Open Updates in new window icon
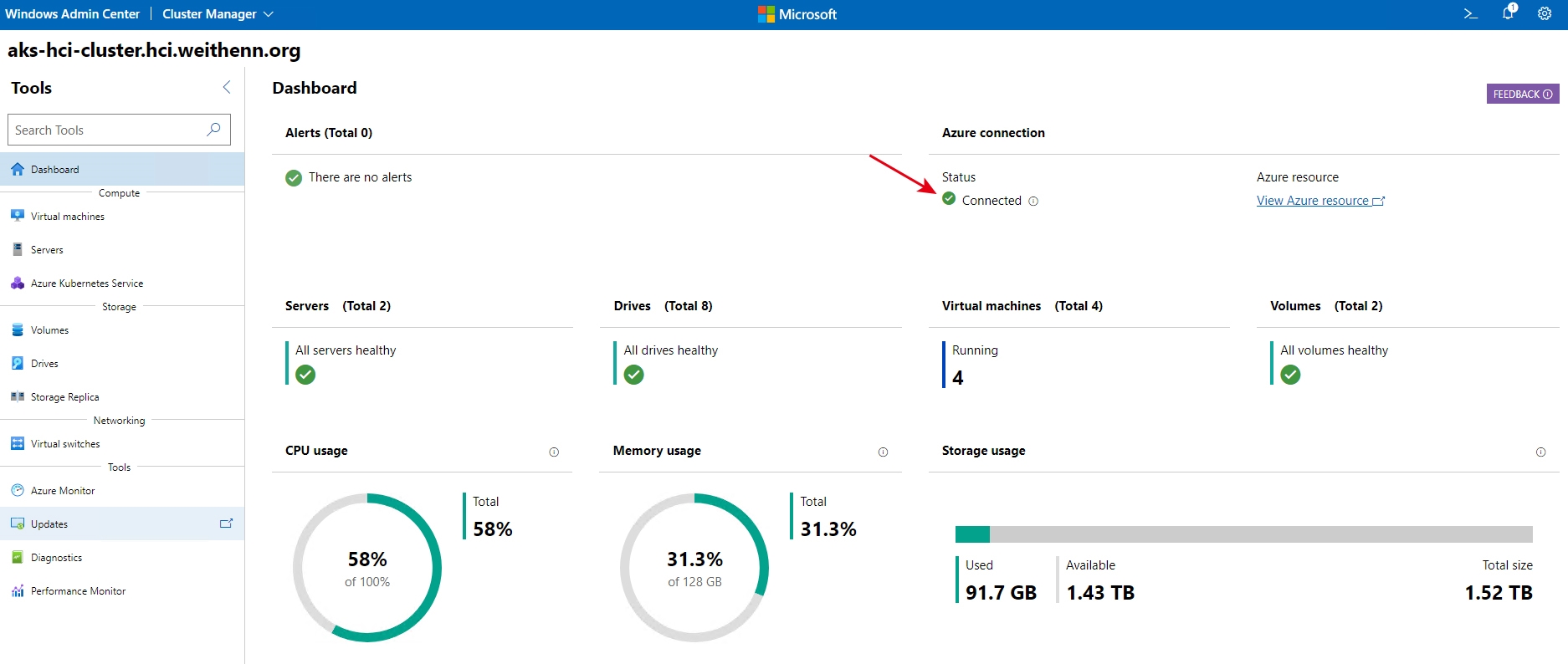Viewport: 1568px width, 664px height. (x=226, y=524)
